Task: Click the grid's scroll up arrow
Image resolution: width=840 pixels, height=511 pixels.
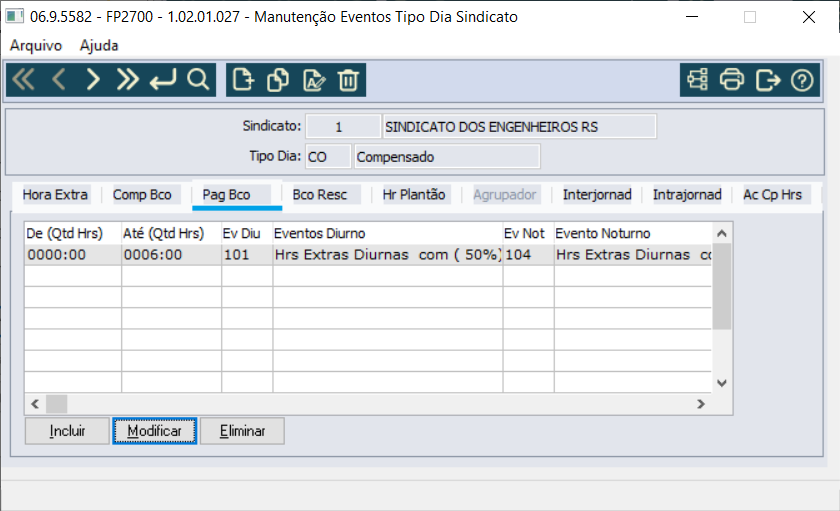Action: [x=722, y=234]
